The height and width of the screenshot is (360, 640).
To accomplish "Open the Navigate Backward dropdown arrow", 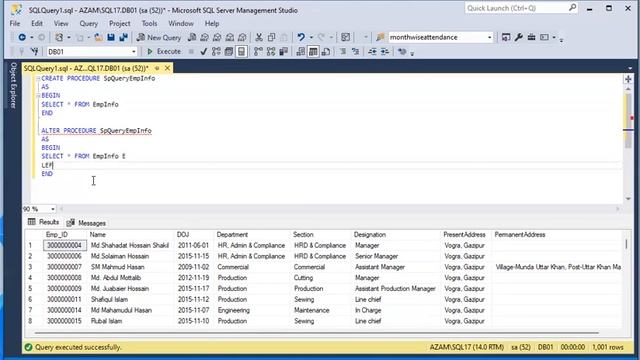I will click(31, 37).
